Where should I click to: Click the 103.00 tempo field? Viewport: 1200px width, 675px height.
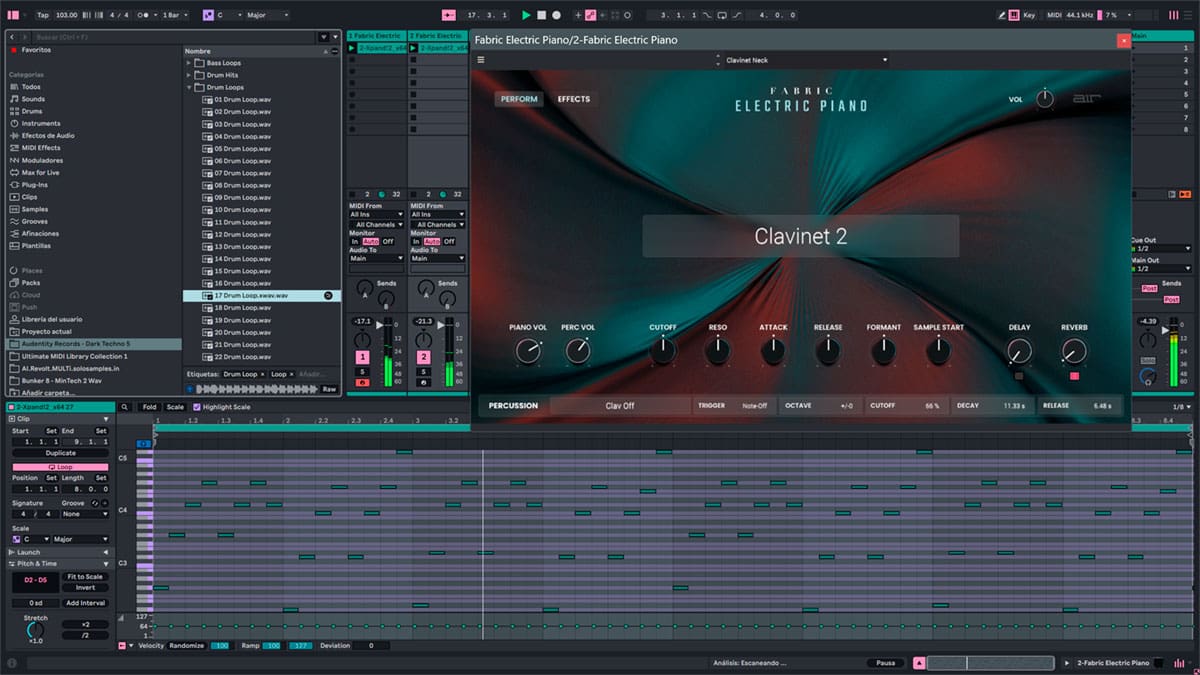(67, 15)
